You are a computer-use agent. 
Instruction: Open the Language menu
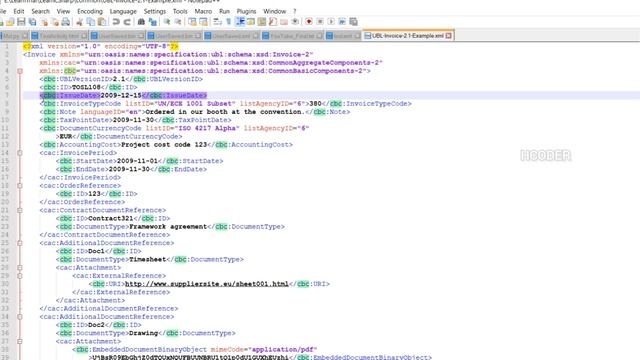(123, 11)
